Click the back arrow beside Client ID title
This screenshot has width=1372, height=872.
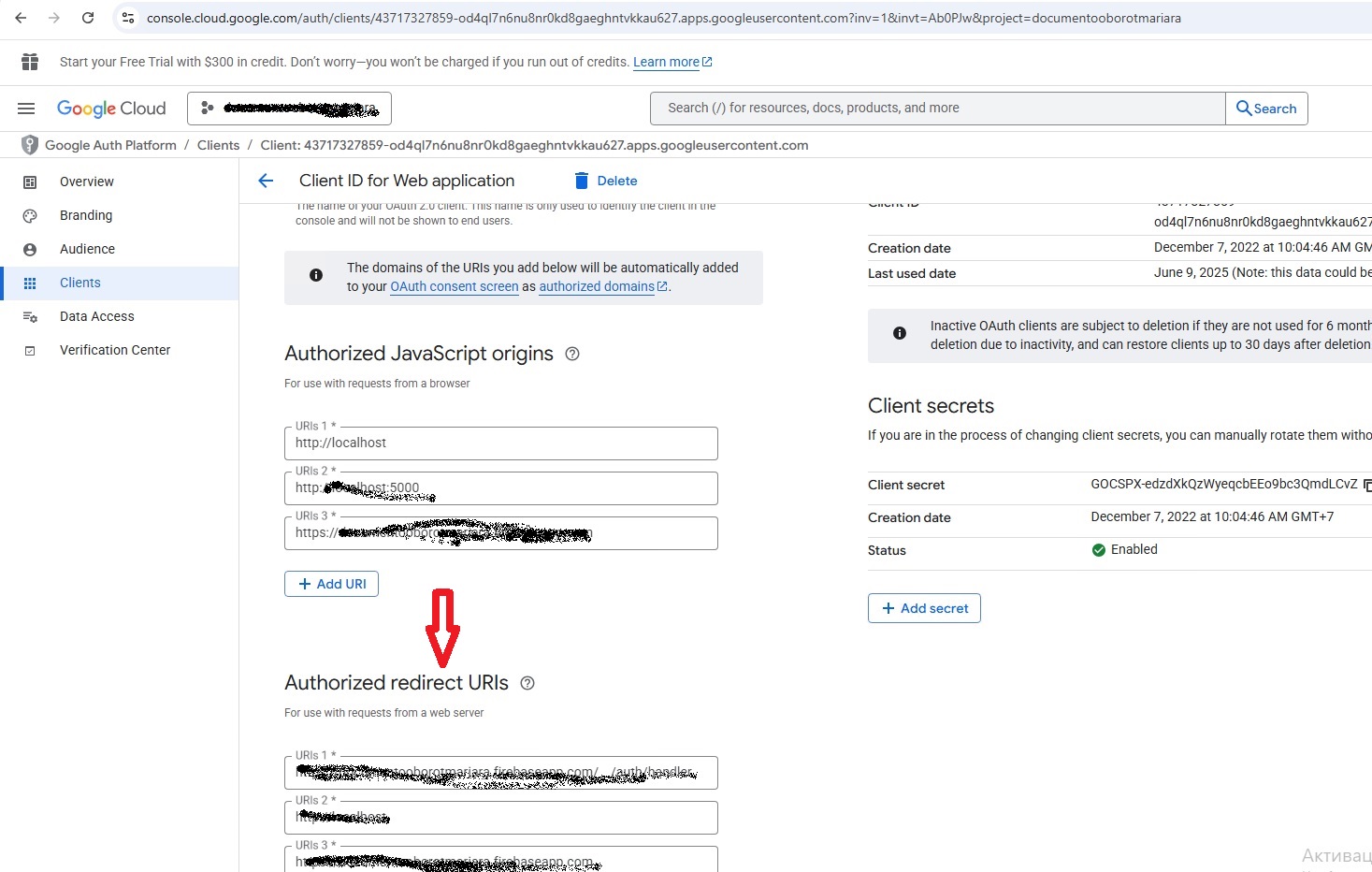click(266, 181)
